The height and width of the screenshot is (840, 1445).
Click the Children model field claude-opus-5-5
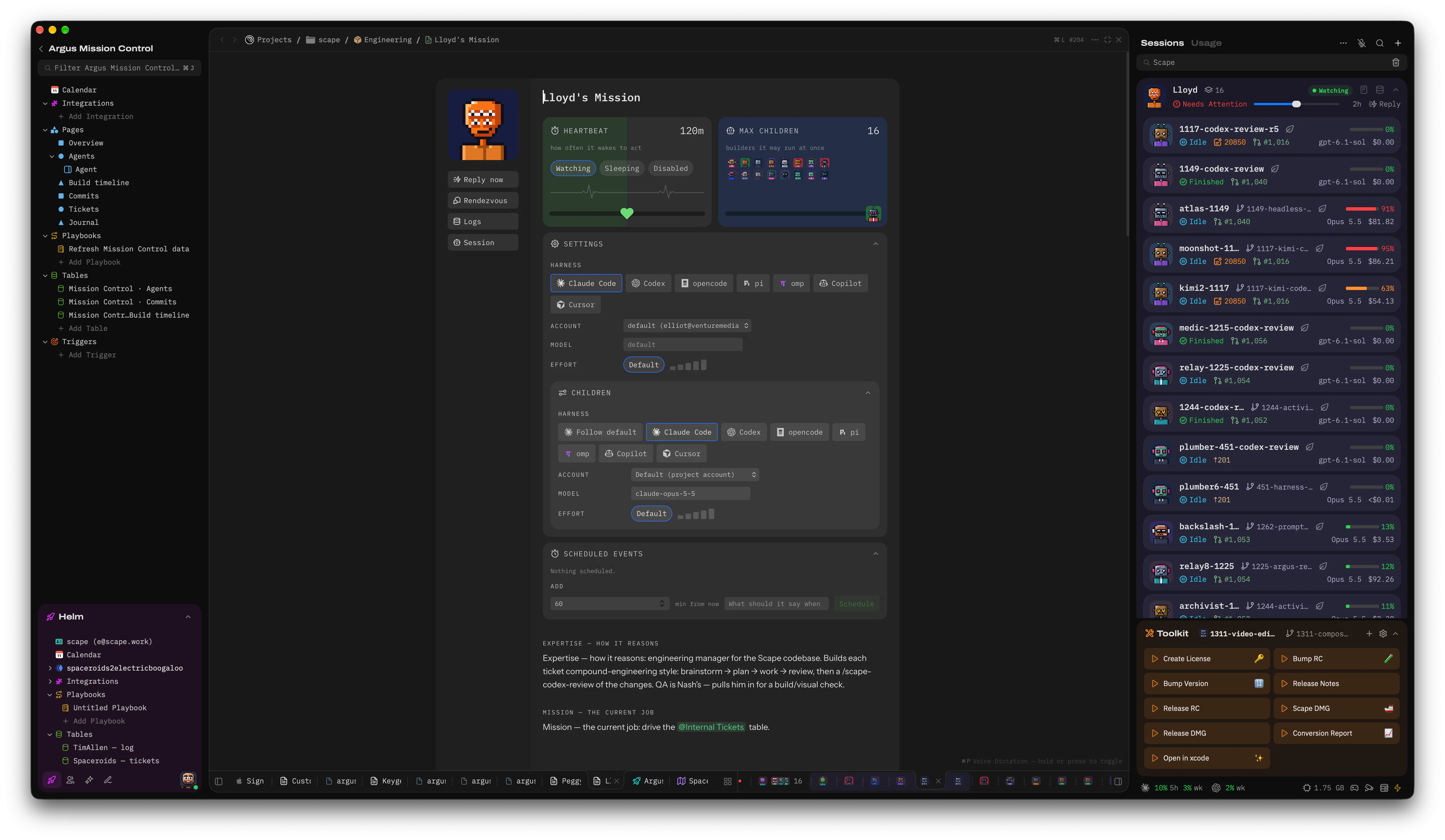[690, 494]
